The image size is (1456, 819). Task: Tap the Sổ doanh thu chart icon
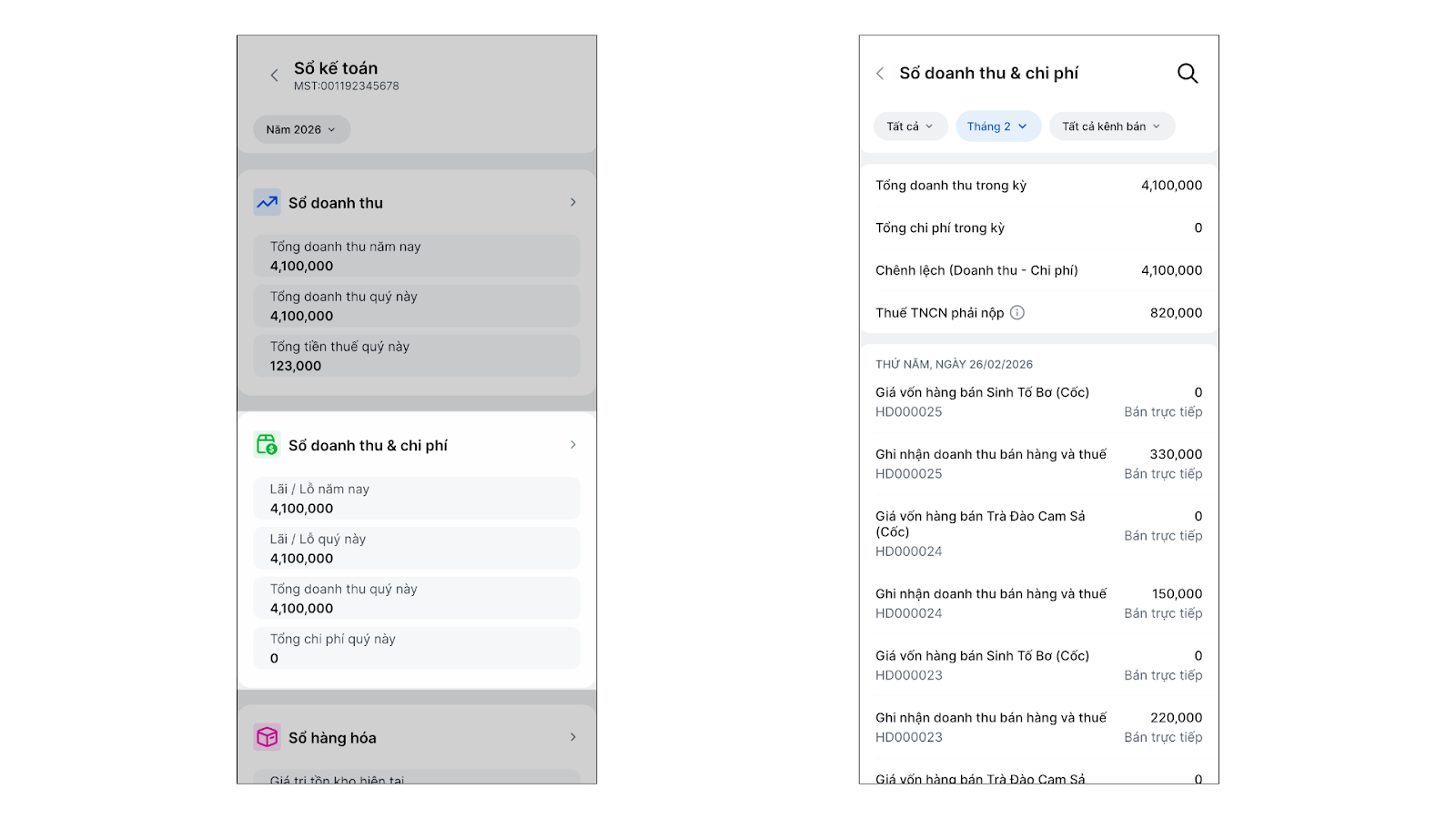267,202
